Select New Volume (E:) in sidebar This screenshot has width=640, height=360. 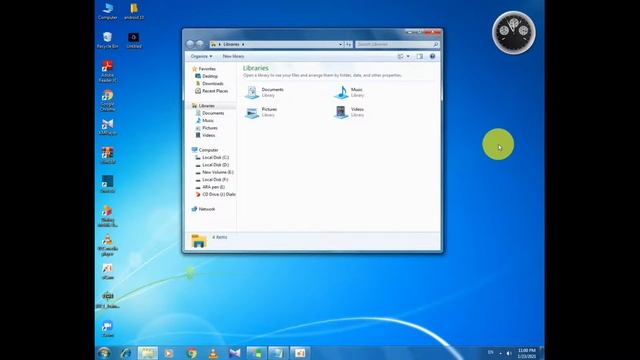tap(214, 172)
